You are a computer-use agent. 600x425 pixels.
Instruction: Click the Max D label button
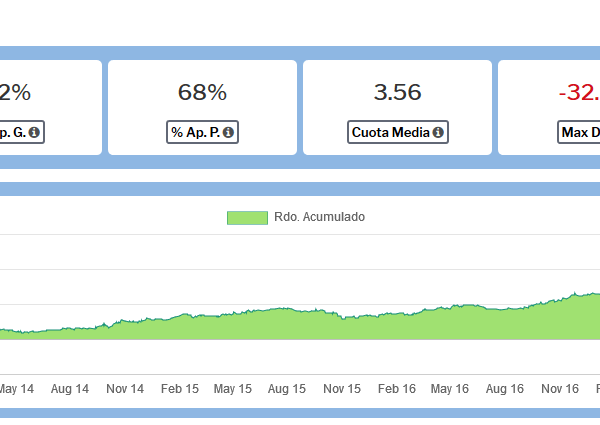pyautogui.click(x=579, y=132)
